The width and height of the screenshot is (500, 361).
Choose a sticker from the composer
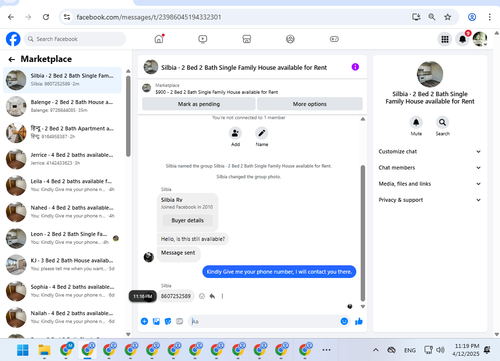(x=168, y=321)
